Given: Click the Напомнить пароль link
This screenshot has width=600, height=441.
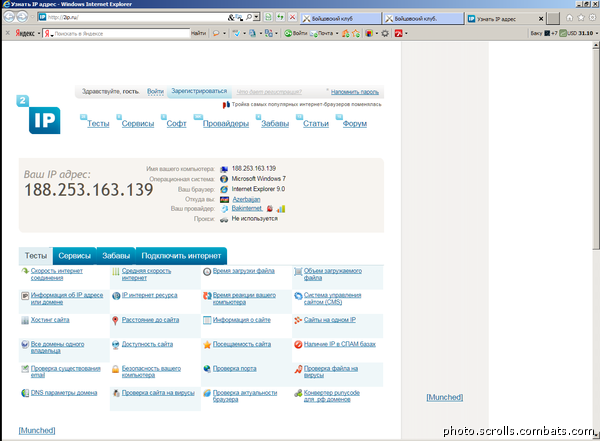Looking at the screenshot, I should (x=355, y=92).
